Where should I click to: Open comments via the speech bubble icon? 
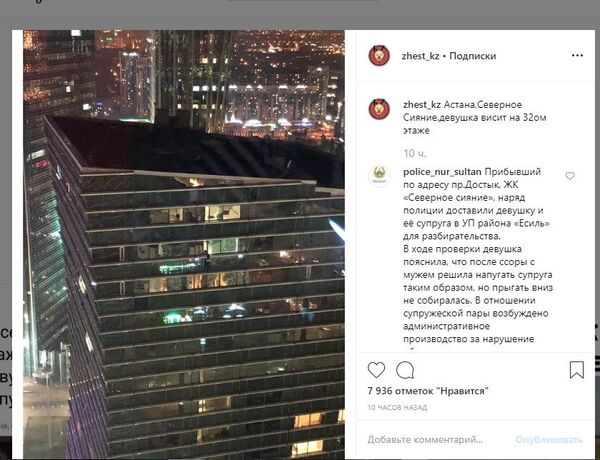[405, 370]
